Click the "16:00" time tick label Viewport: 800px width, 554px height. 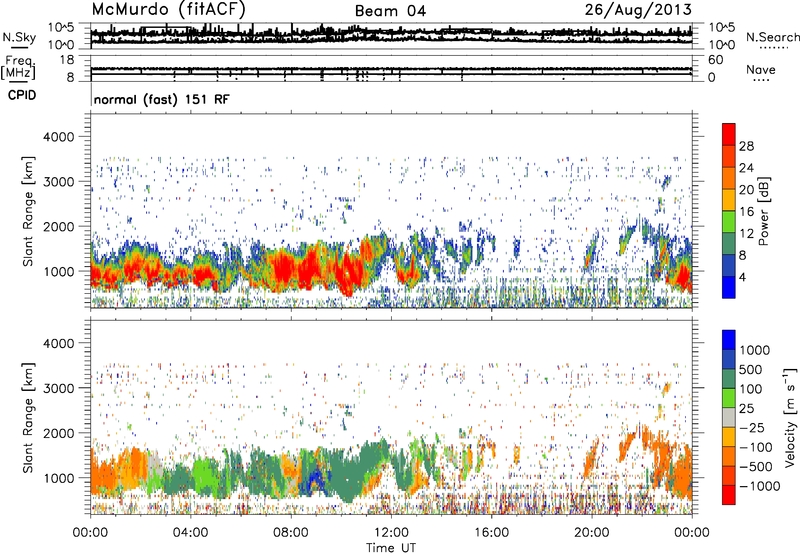click(491, 533)
